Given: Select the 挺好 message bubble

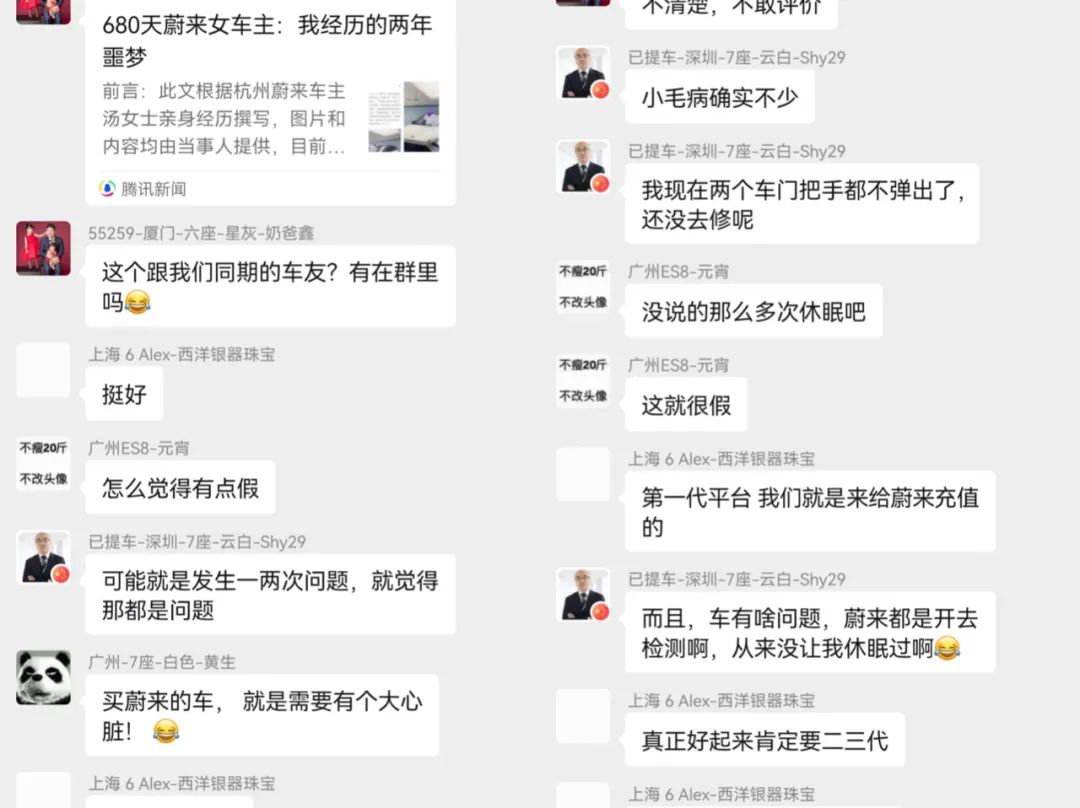Looking at the screenshot, I should tap(124, 393).
